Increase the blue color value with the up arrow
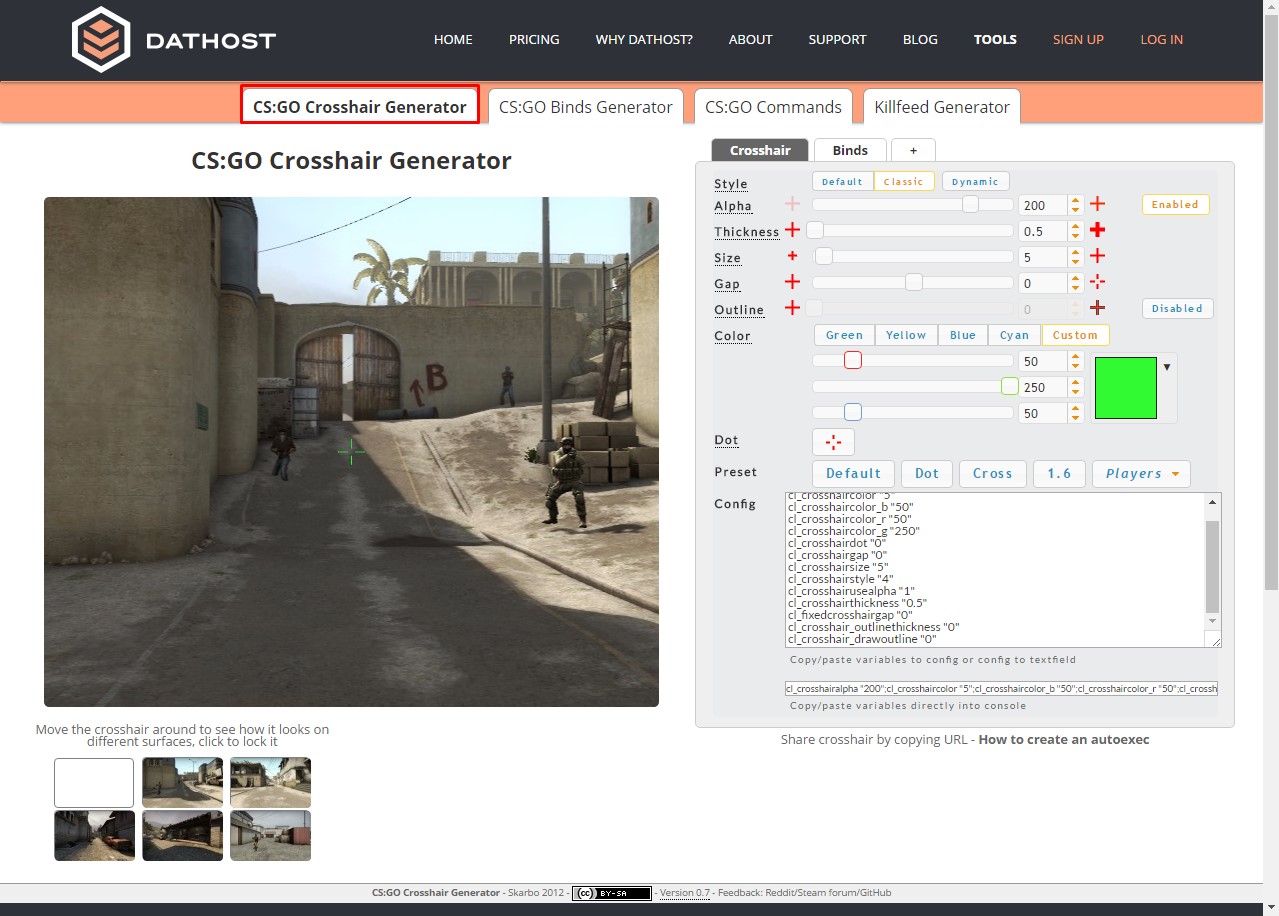Viewport: 1279px width, 916px height. [x=1075, y=408]
